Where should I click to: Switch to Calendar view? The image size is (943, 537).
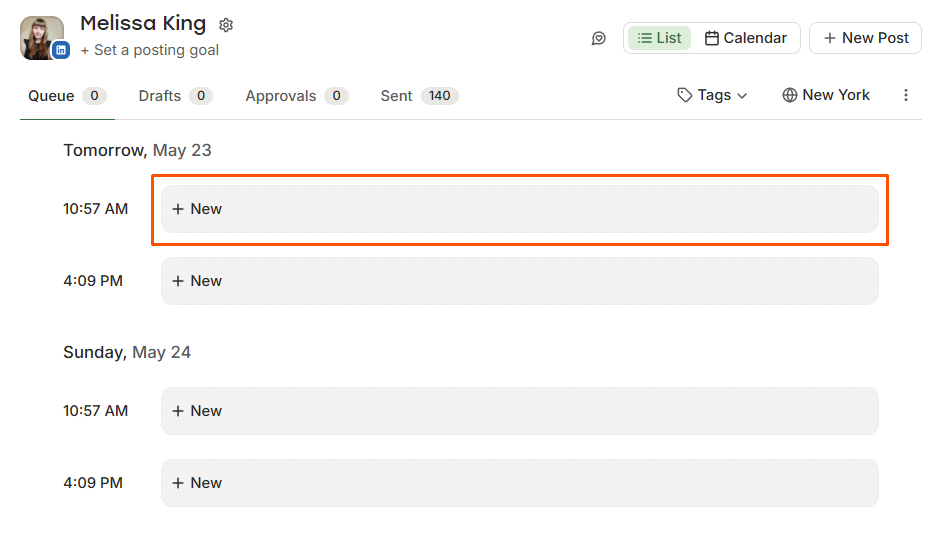[745, 38]
